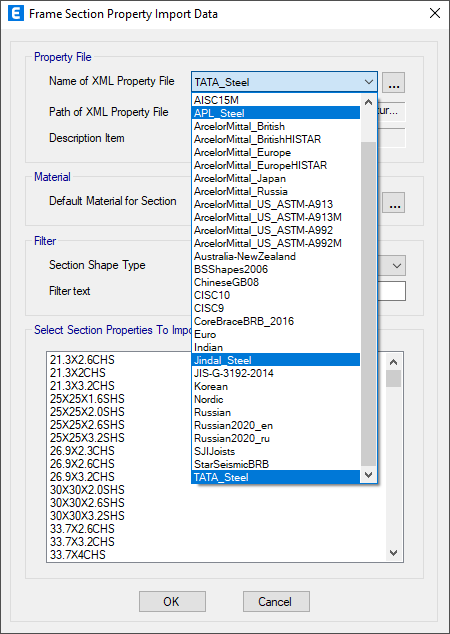The image size is (450, 634).
Task: Choose ArcelorMittal_US_ASTM-A913M file
Action: tap(276, 217)
